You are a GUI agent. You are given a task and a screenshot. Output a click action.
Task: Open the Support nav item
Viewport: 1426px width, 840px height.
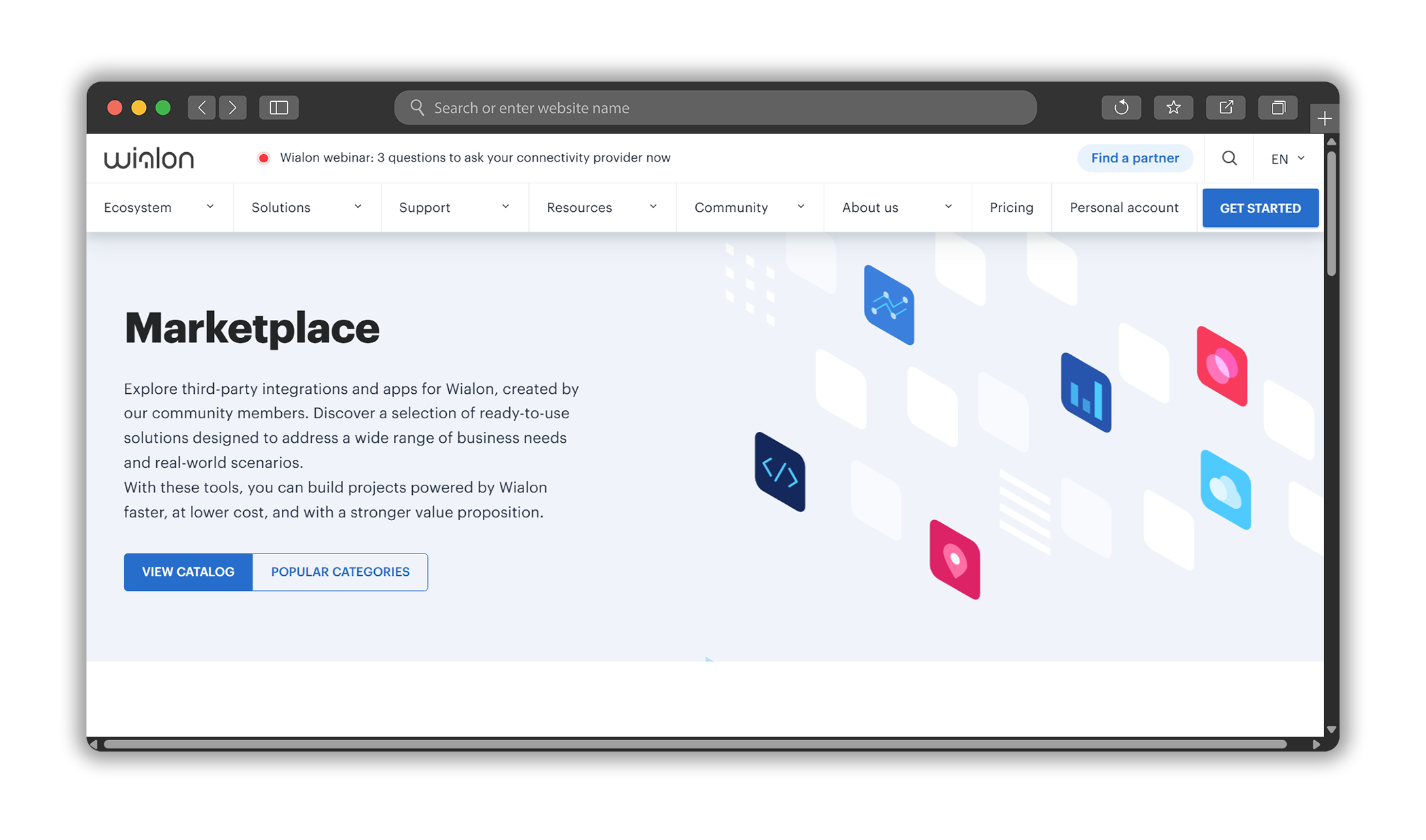coord(425,208)
